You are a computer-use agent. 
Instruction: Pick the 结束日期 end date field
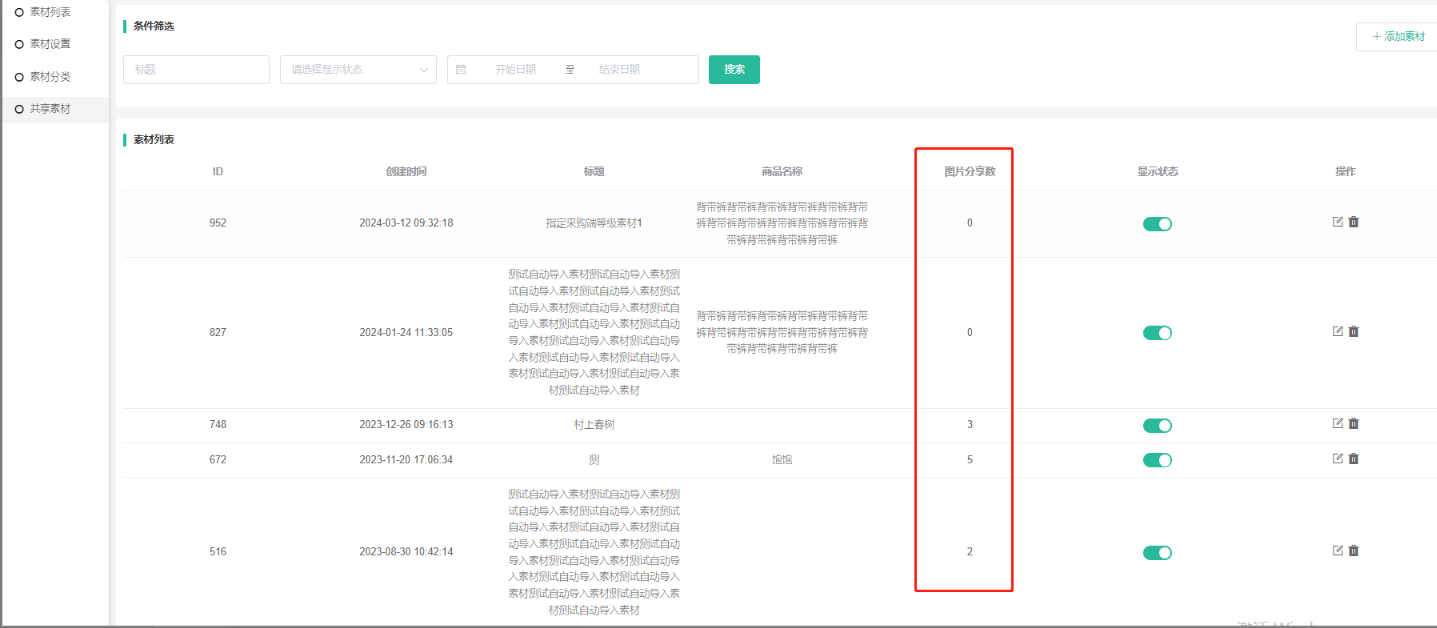pyautogui.click(x=619, y=70)
